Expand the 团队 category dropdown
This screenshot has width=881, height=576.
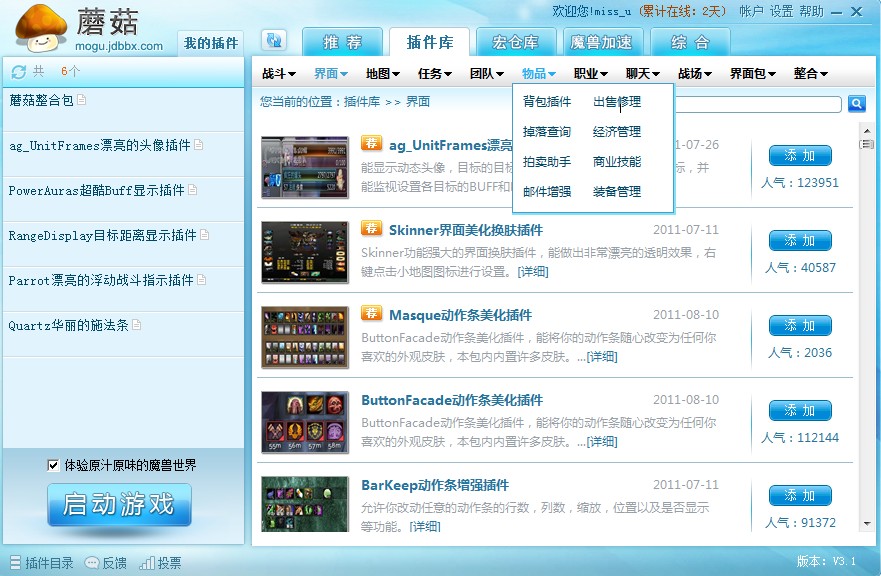pyautogui.click(x=487, y=74)
